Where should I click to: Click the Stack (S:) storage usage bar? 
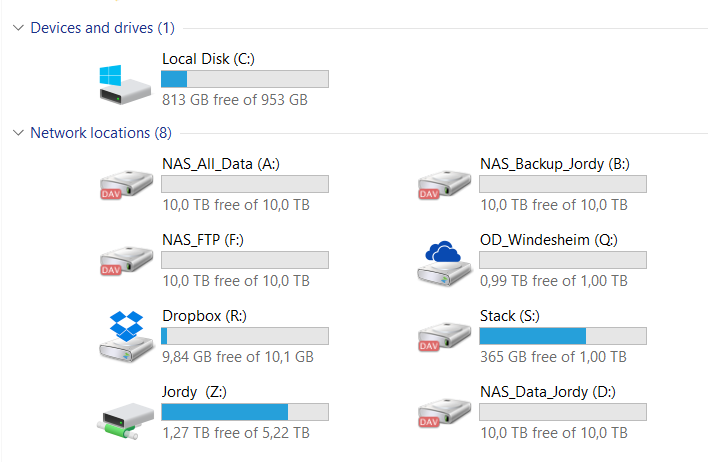563,336
